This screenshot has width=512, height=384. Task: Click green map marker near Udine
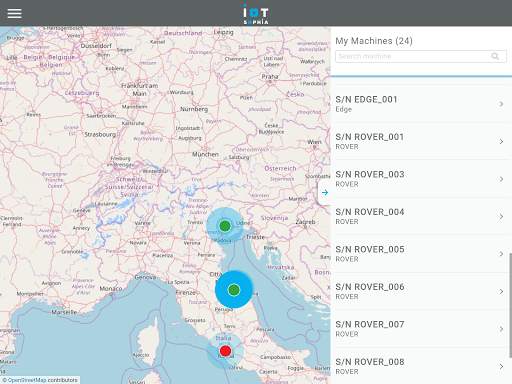tap(225, 226)
